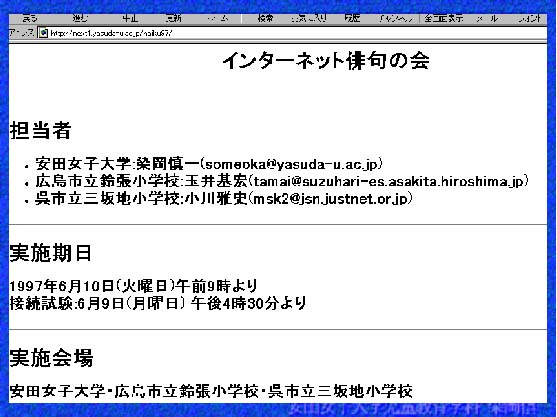Click someoka@yasuda-u.ac.jp email address
557x417 pixels.
[291, 164]
